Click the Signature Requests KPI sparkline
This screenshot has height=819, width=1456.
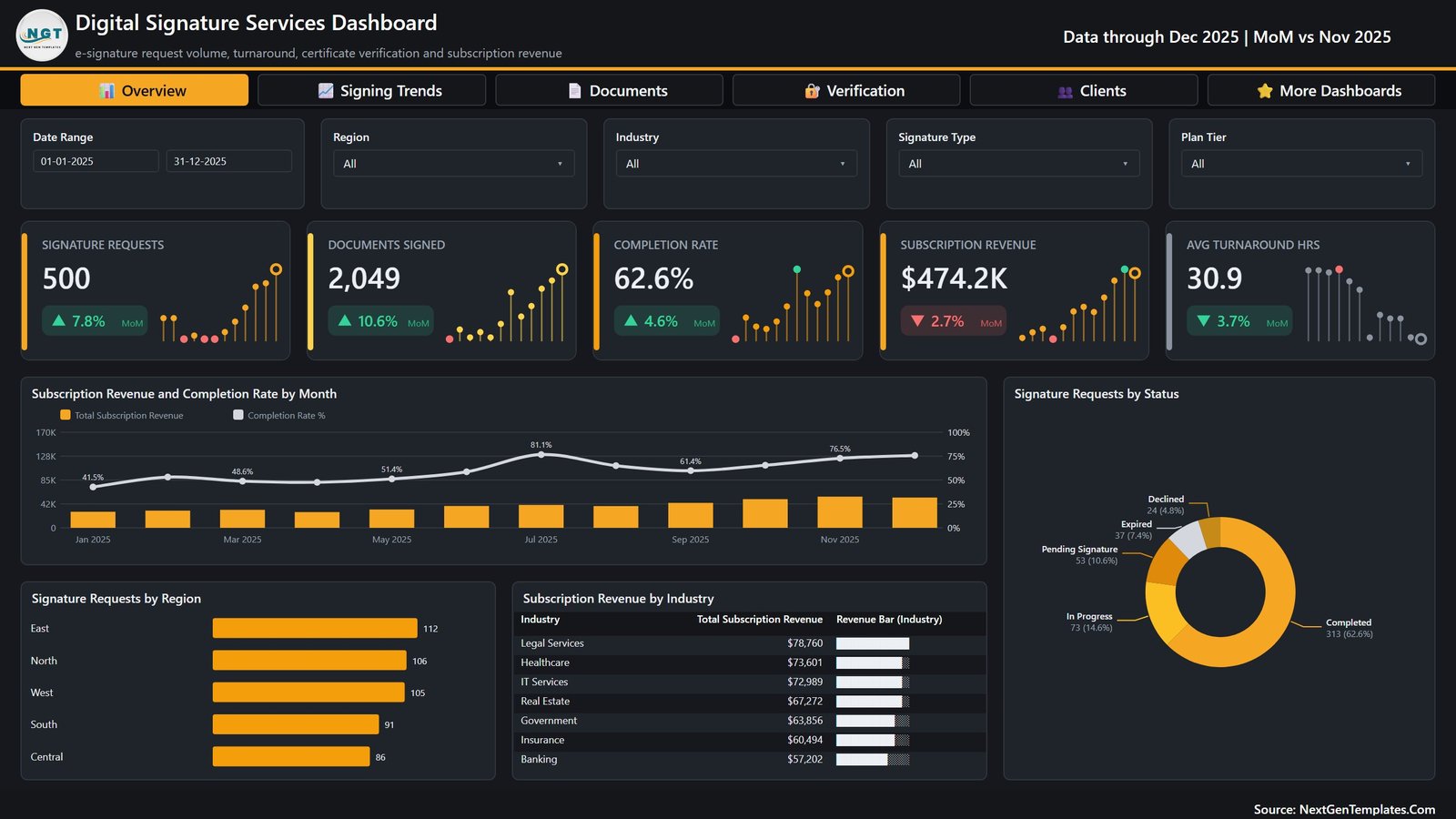(220, 305)
